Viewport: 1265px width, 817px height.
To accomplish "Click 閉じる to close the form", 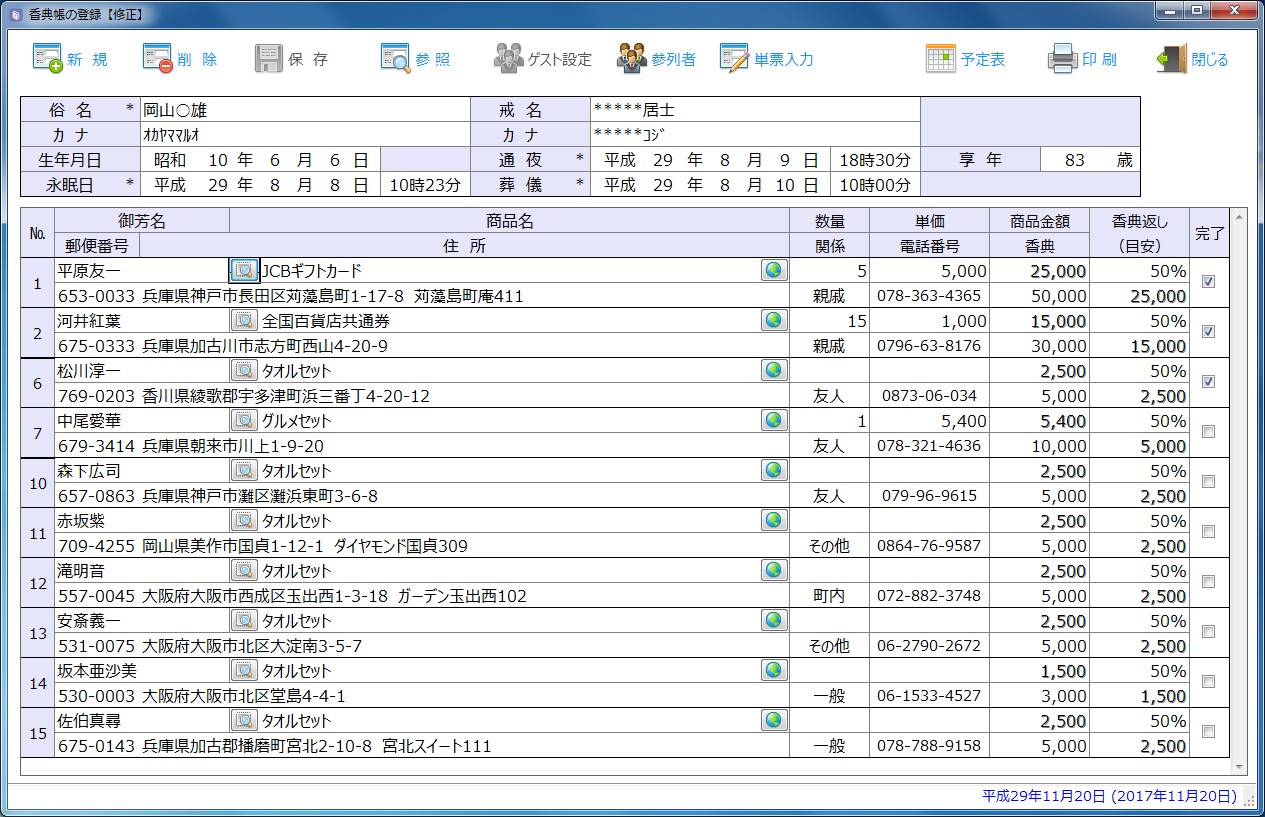I will tap(1192, 59).
